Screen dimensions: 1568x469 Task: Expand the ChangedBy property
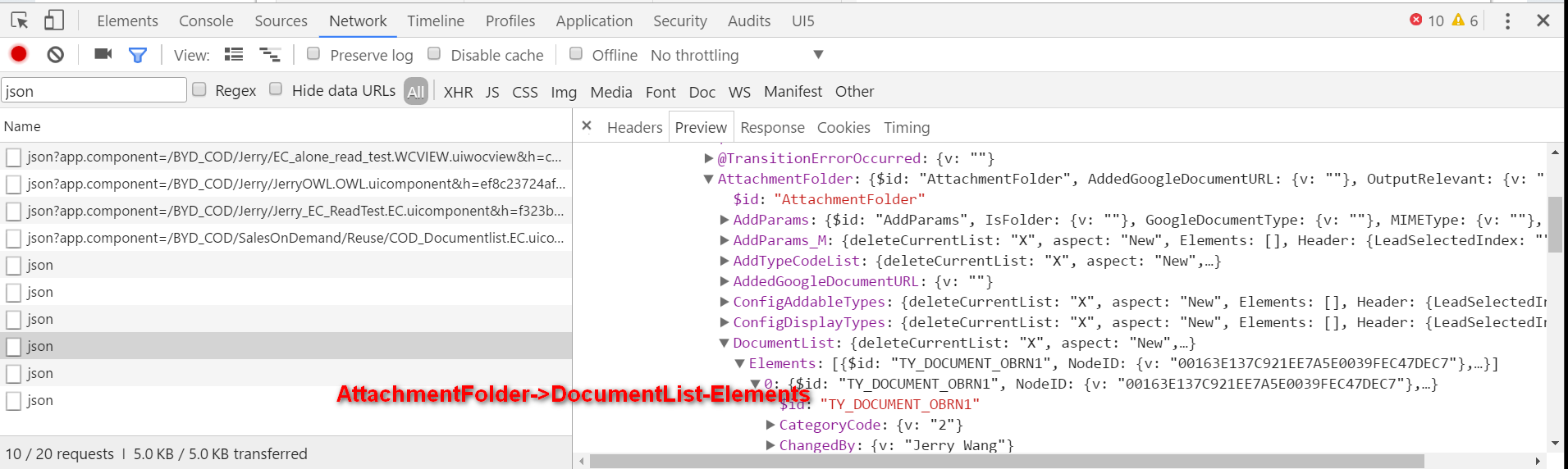pos(770,445)
